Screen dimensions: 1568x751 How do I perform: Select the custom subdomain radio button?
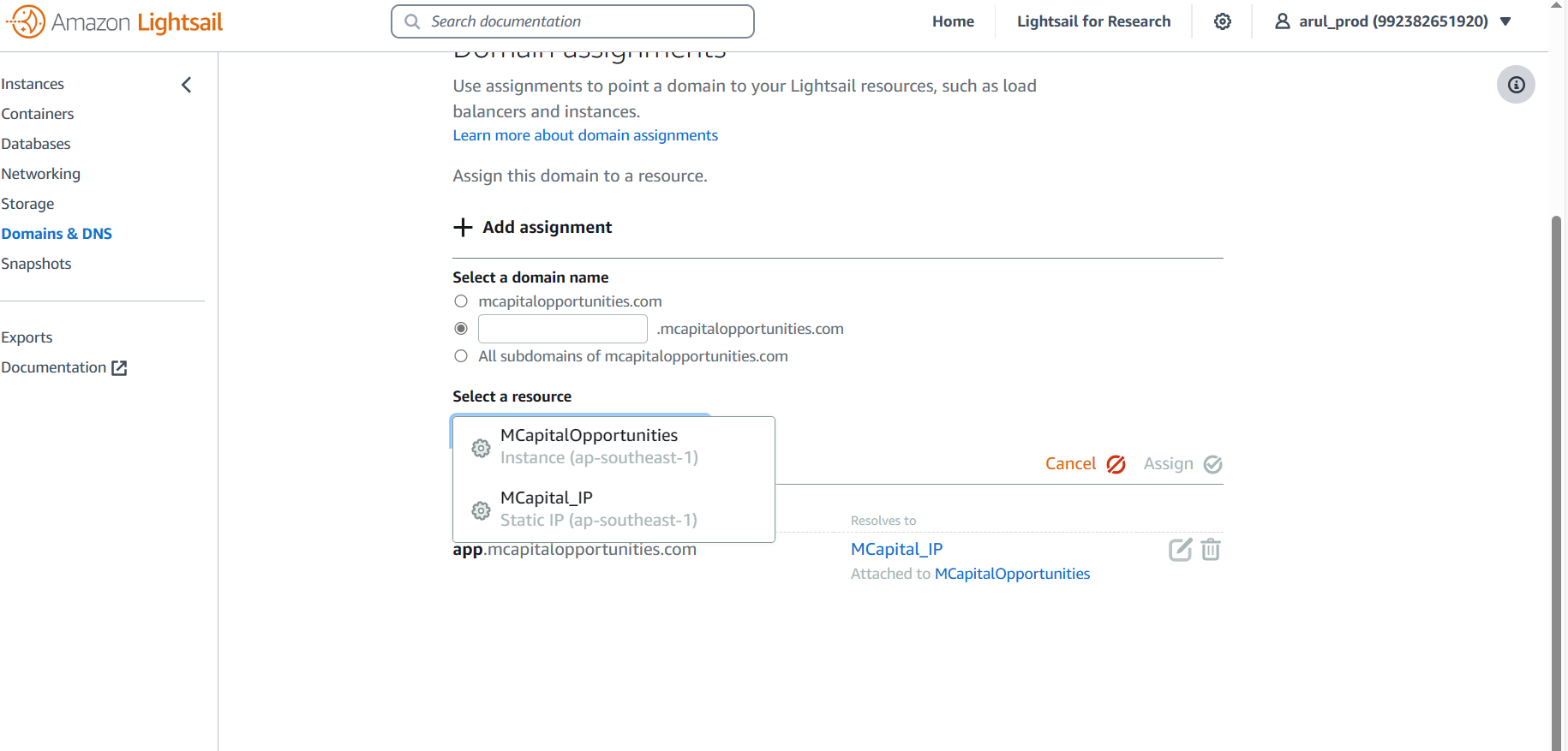pyautogui.click(x=461, y=329)
